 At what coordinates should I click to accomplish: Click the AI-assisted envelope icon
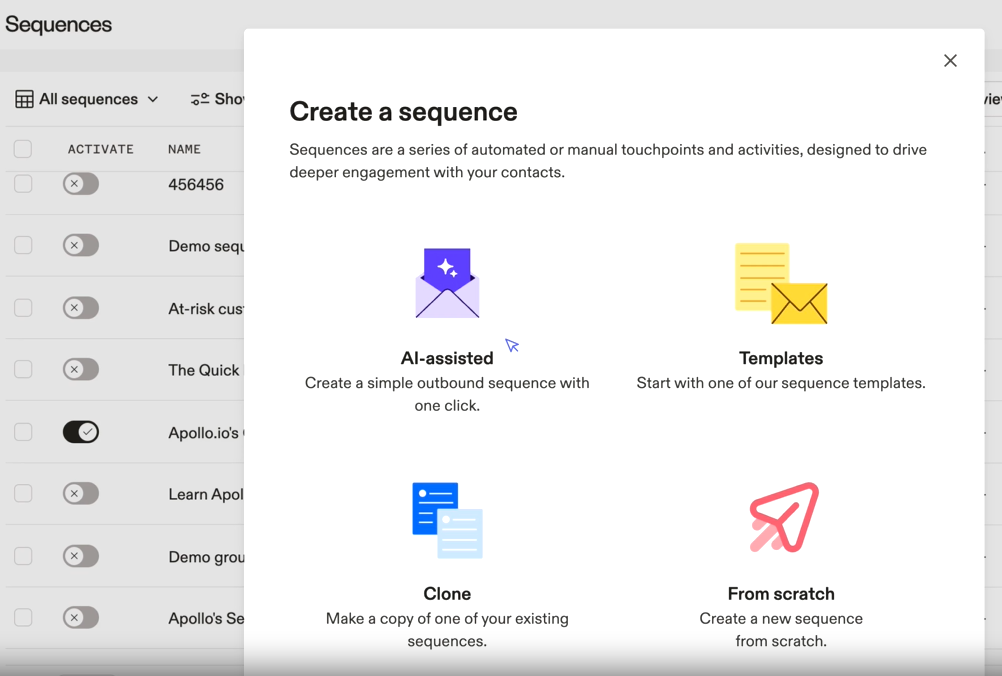[x=447, y=283]
